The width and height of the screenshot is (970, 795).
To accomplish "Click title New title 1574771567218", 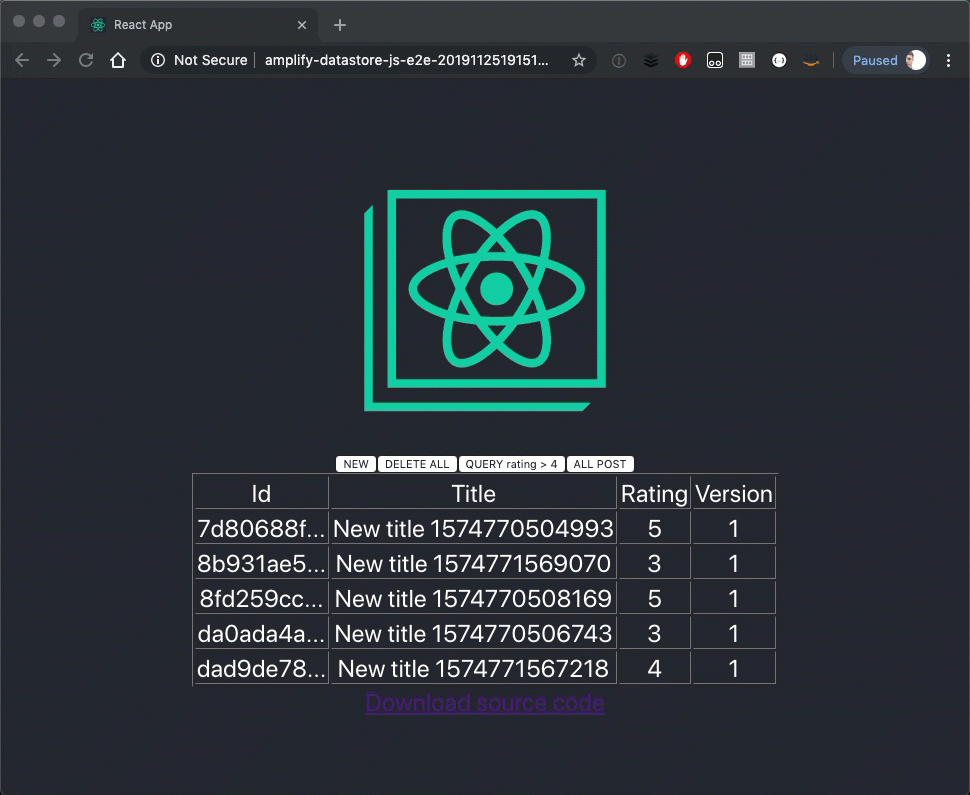I will click(x=473, y=669).
